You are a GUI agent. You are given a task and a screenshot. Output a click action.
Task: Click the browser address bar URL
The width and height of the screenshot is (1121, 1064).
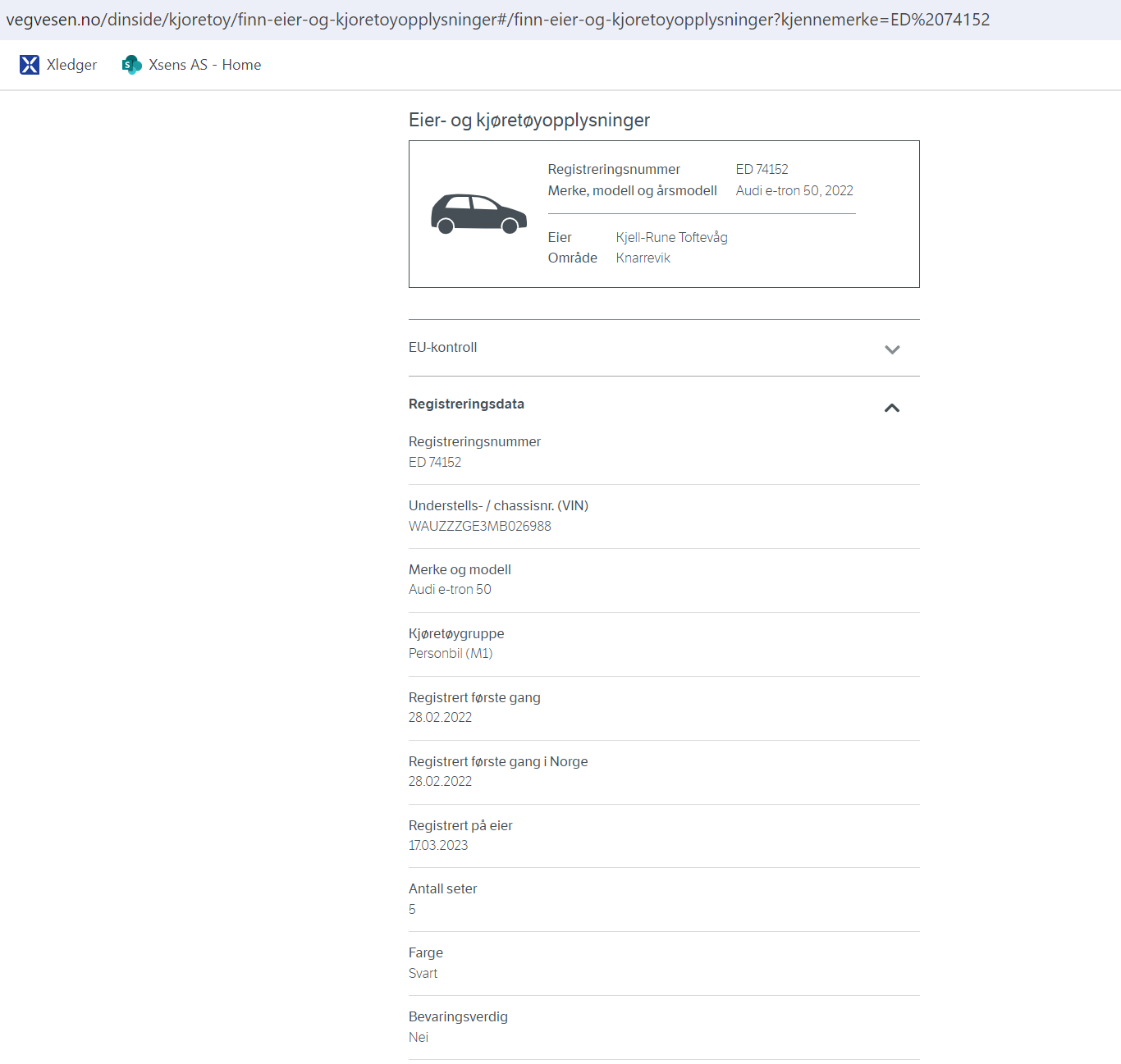click(x=498, y=20)
